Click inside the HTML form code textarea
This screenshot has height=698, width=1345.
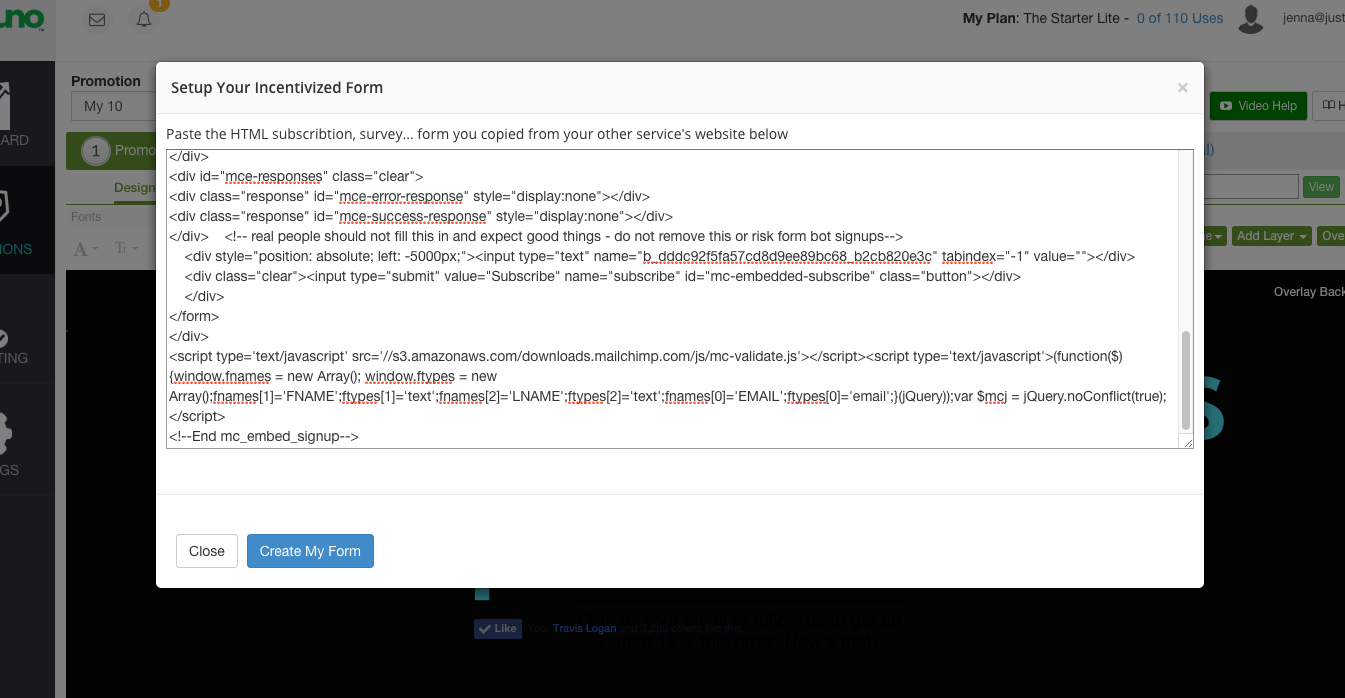(x=670, y=300)
